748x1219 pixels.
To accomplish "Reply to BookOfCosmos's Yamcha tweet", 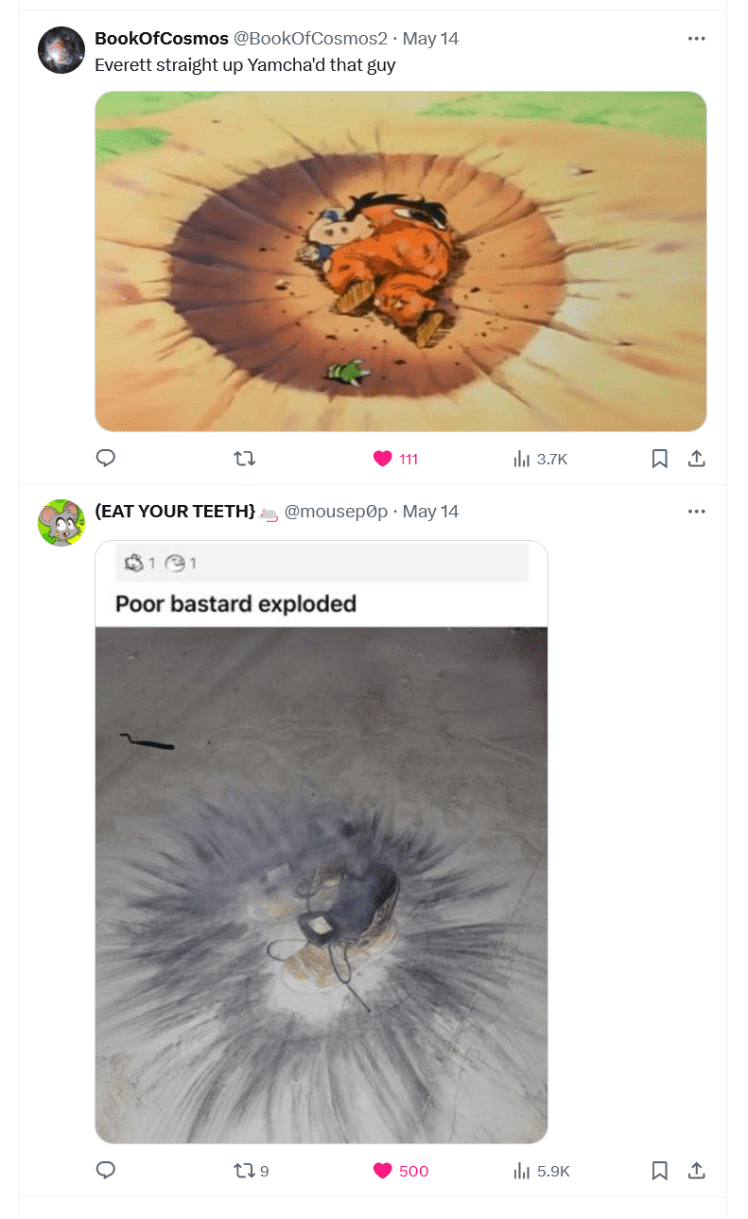I will pyautogui.click(x=106, y=459).
